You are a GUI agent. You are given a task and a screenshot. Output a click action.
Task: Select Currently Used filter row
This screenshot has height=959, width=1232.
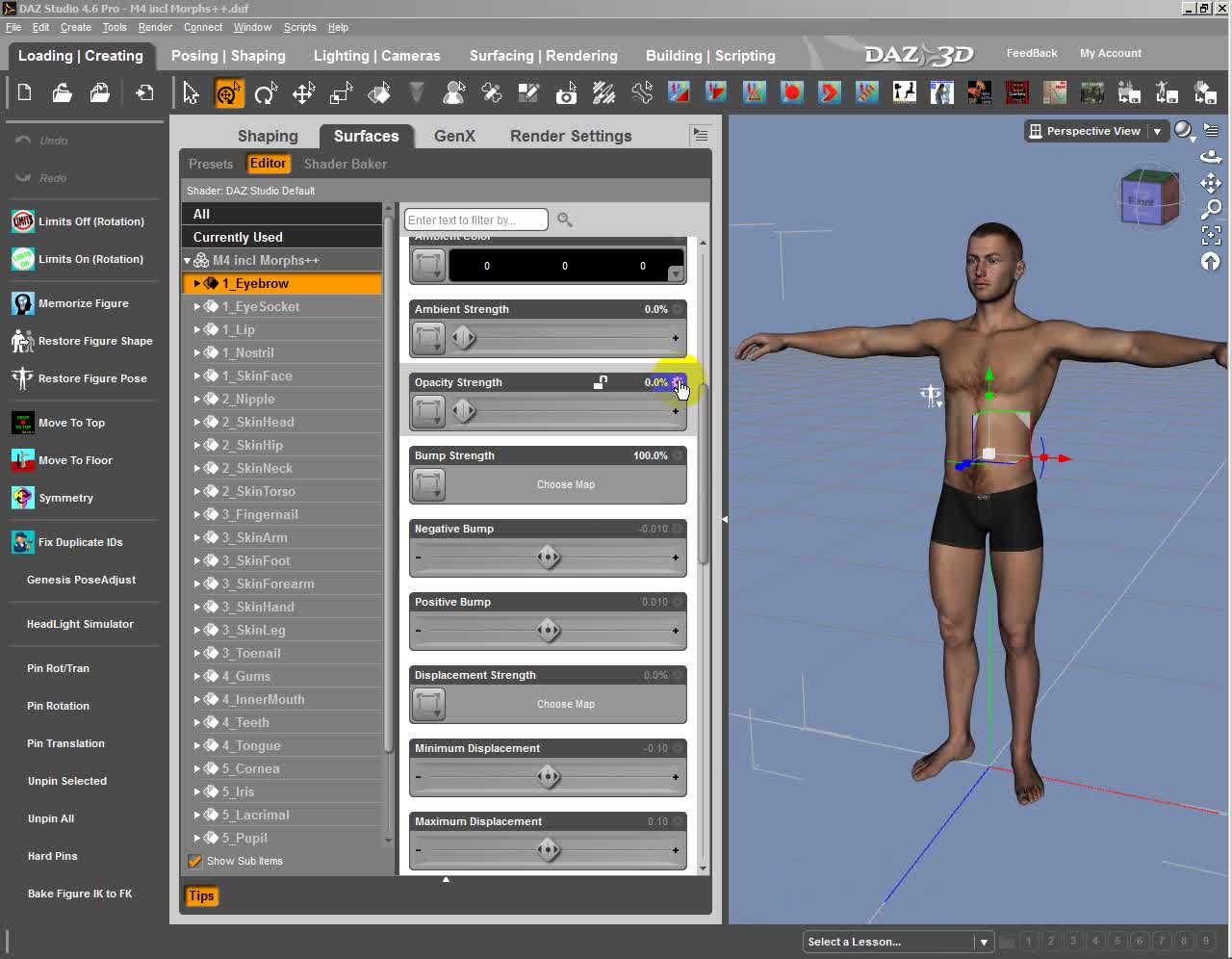[x=282, y=237]
